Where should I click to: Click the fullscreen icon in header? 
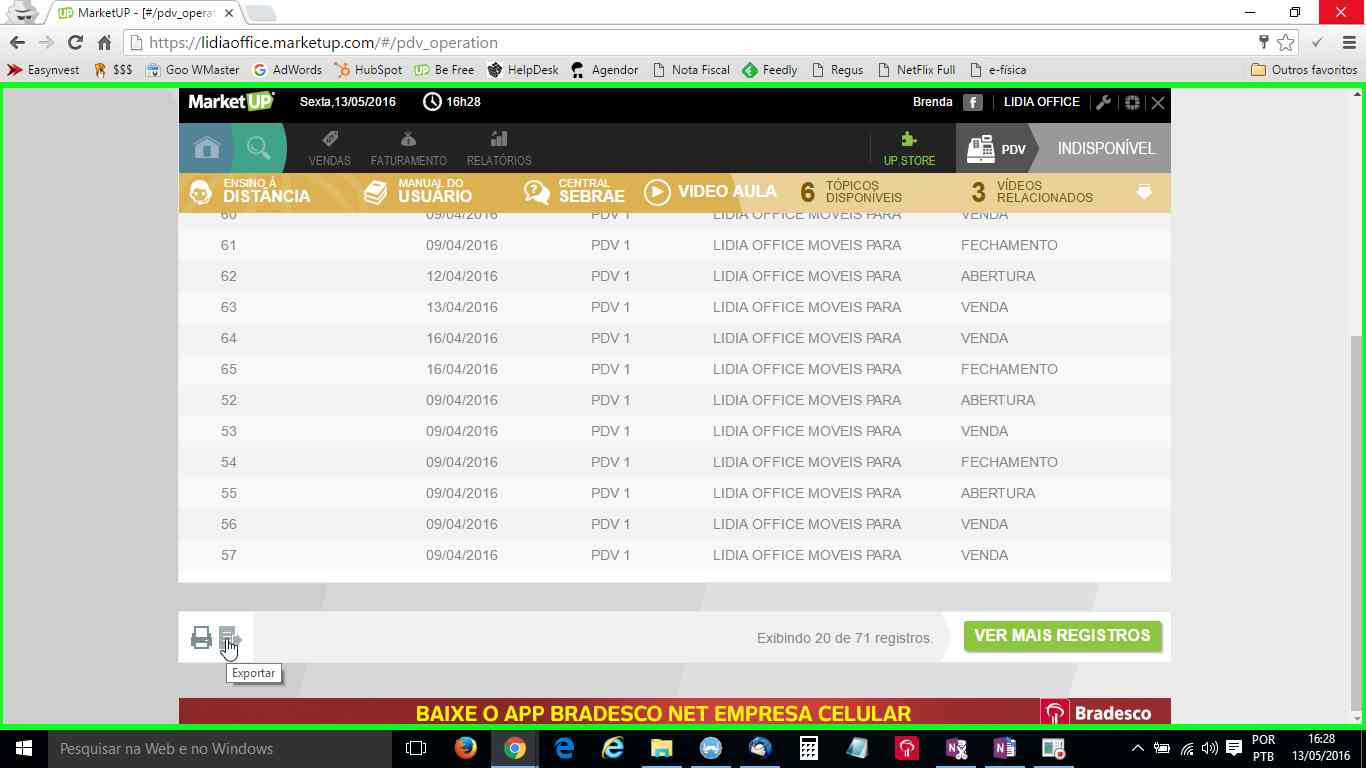coord(1132,102)
